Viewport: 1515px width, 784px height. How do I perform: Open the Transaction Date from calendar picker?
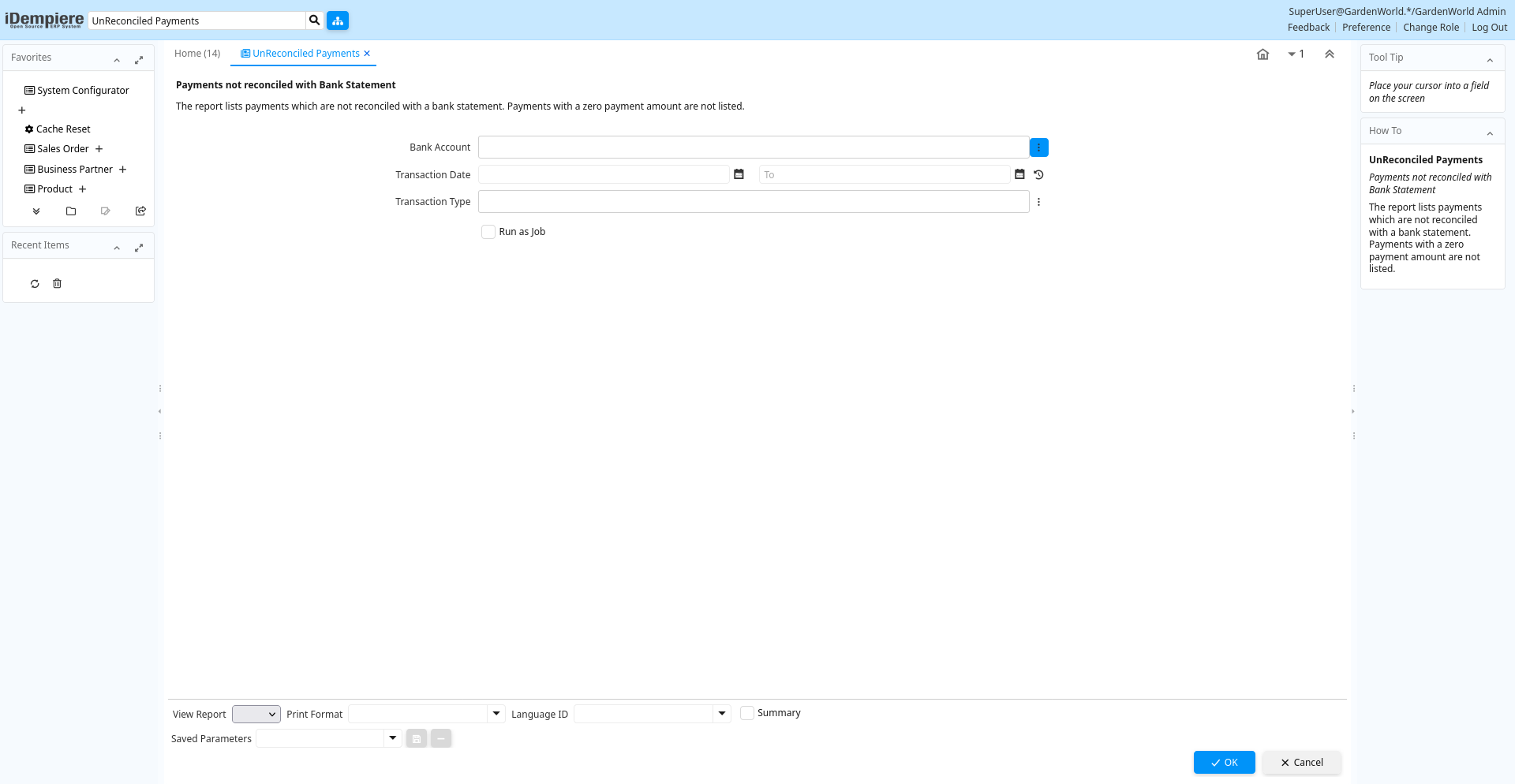pos(739,174)
